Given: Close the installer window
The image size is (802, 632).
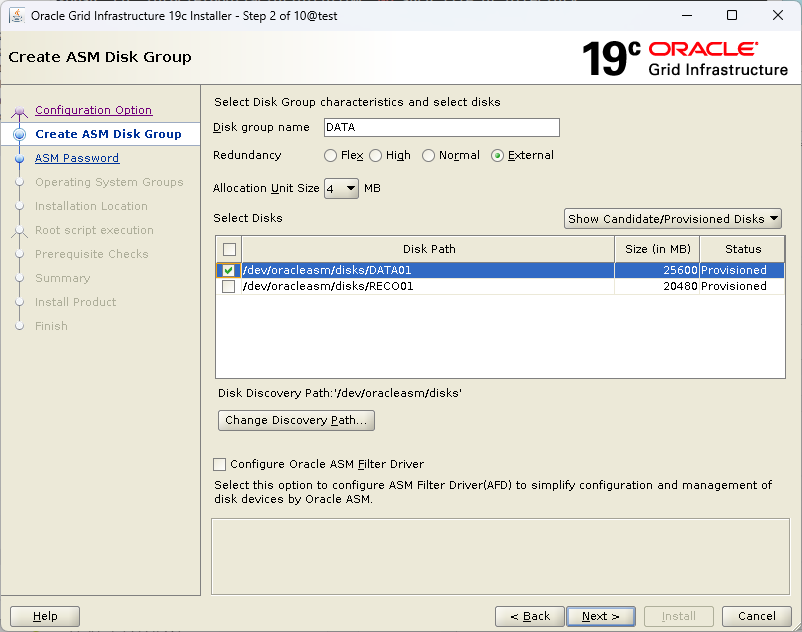Looking at the screenshot, I should pyautogui.click(x=777, y=15).
